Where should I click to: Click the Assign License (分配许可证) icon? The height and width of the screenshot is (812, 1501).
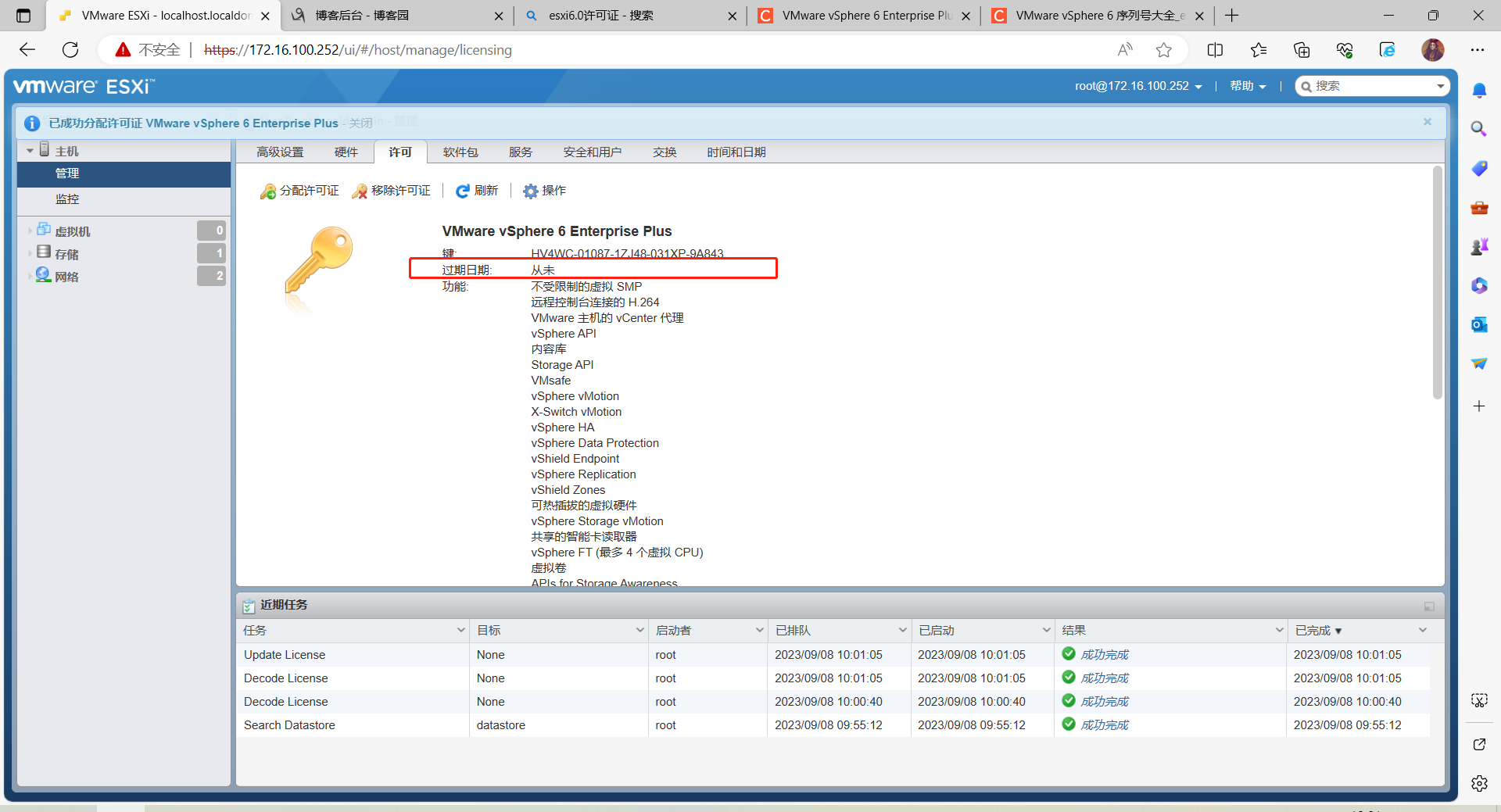pyautogui.click(x=268, y=191)
